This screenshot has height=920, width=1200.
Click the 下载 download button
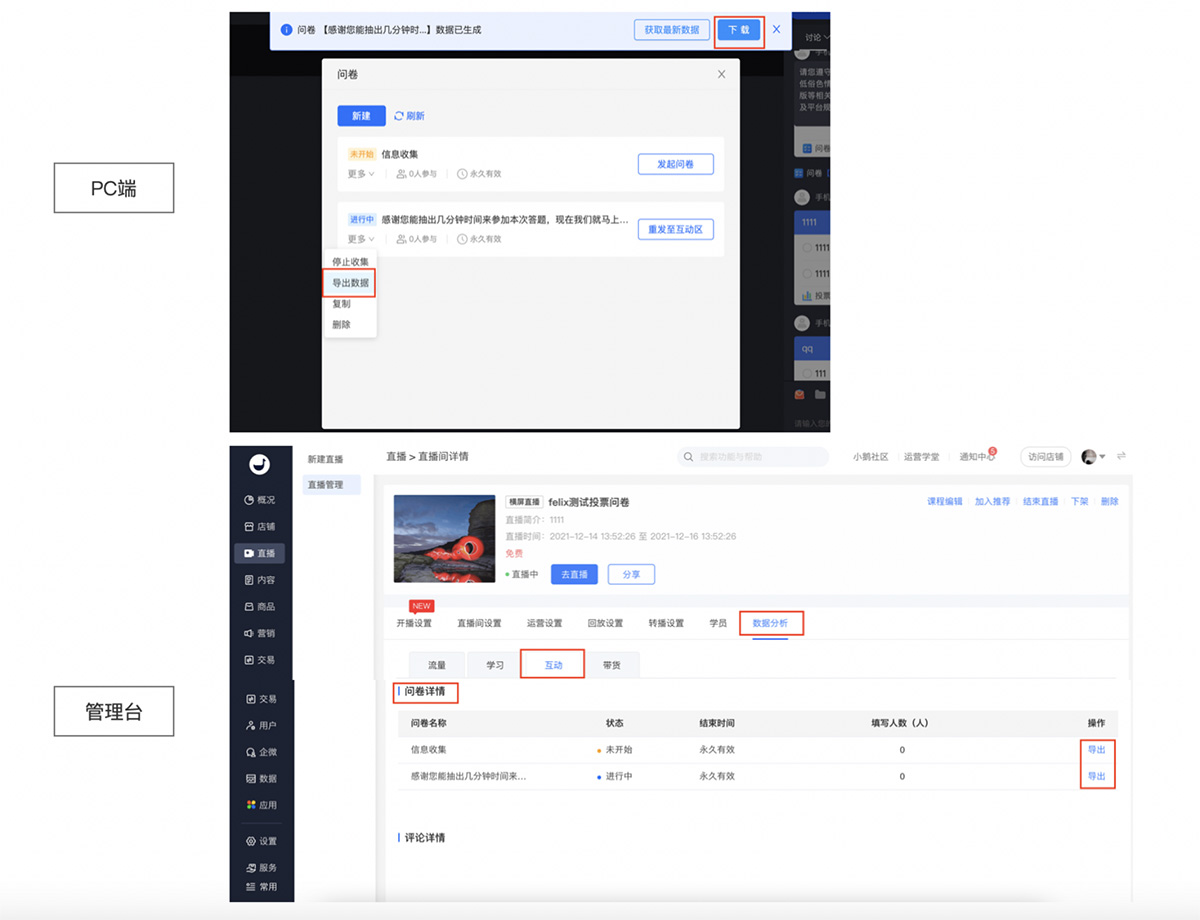coord(739,30)
